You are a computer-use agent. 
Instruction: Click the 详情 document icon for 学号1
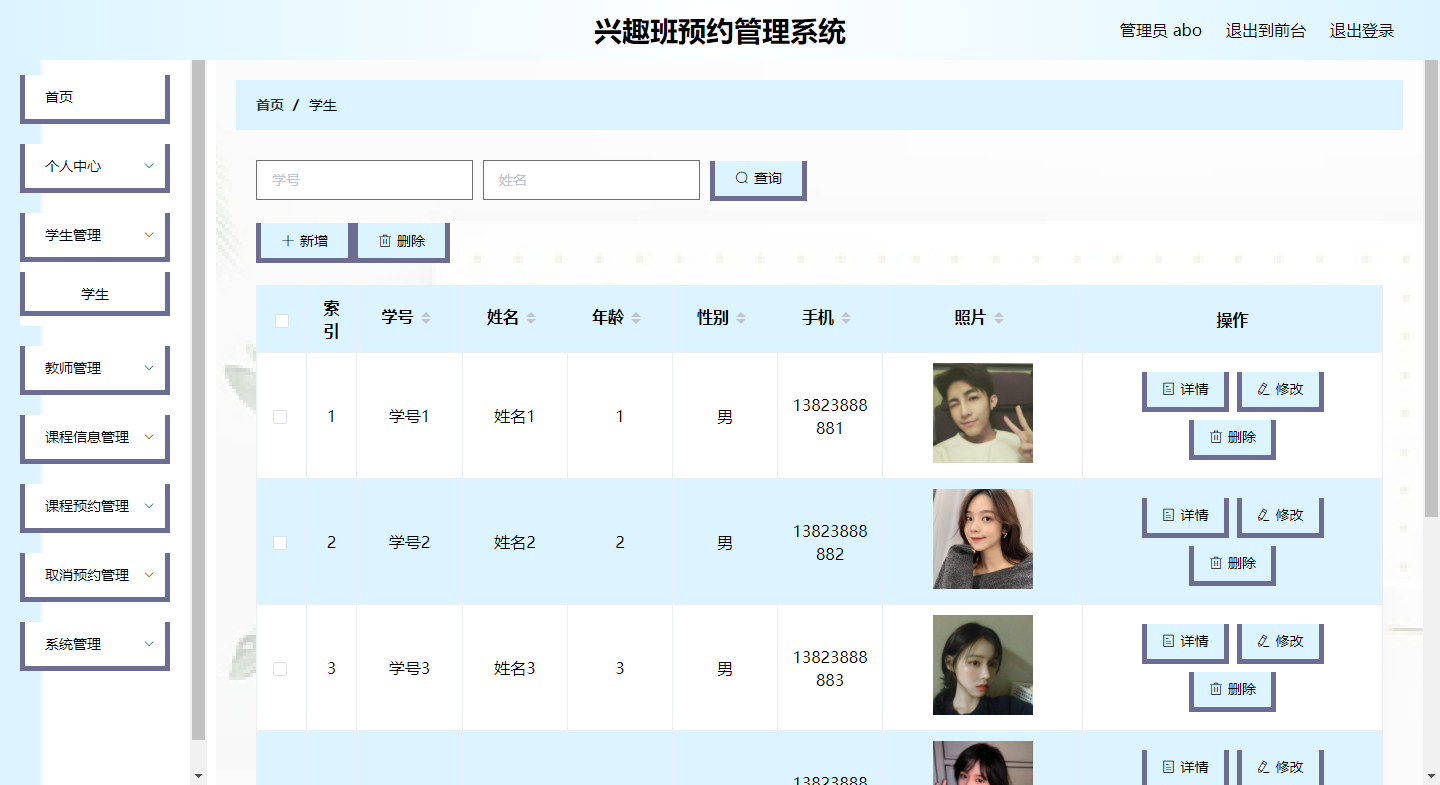click(1168, 389)
